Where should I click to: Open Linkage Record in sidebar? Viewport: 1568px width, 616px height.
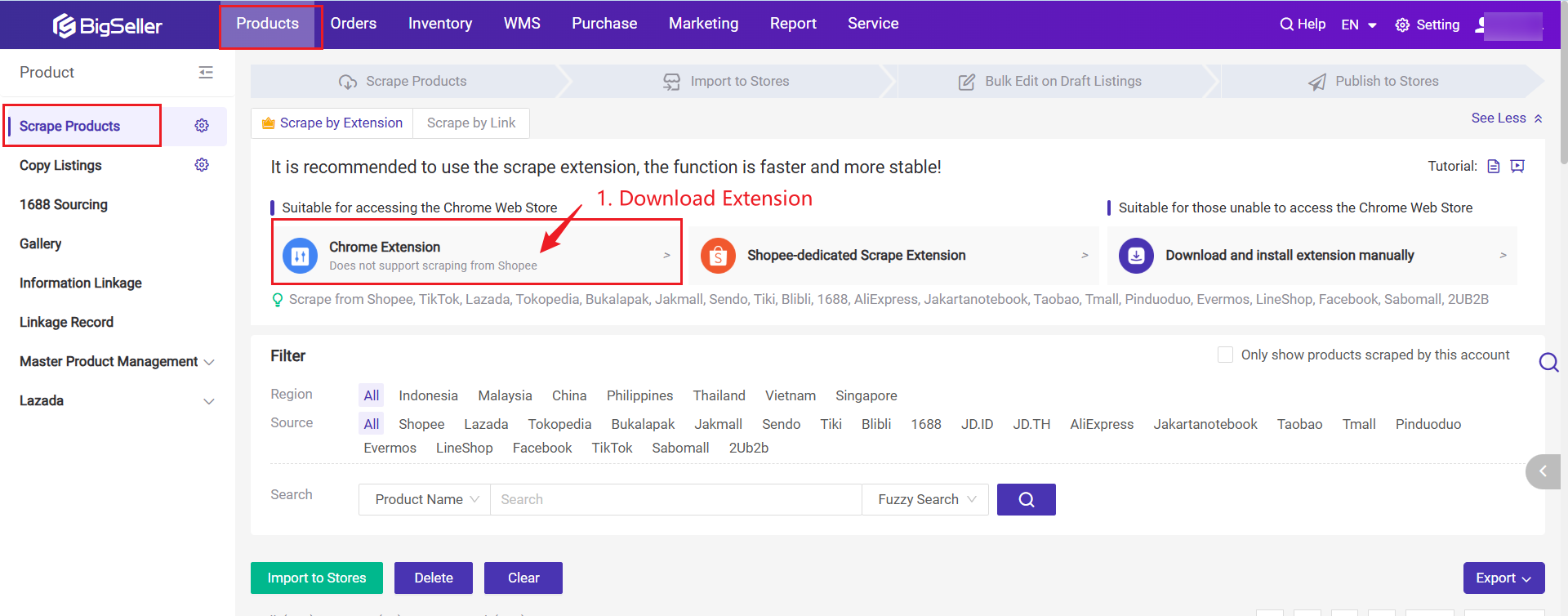67,322
